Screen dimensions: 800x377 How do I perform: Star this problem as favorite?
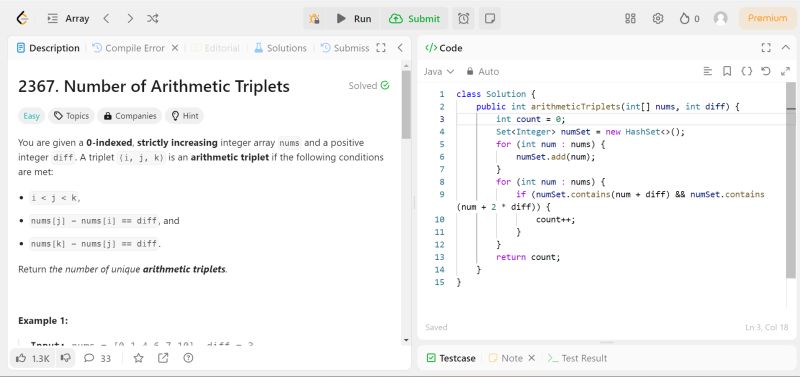tap(138, 358)
